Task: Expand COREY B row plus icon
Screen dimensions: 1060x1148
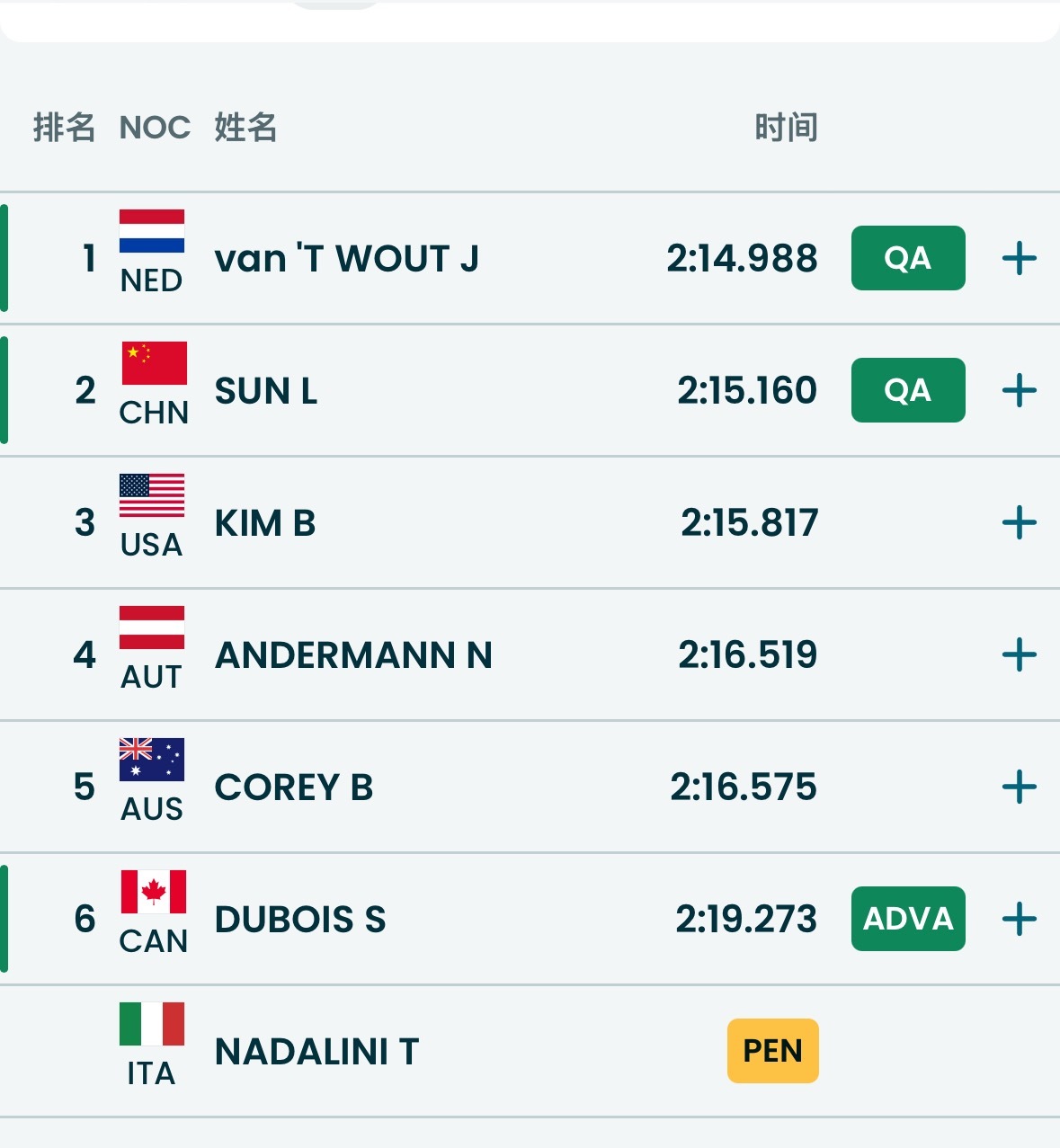Action: (1019, 788)
